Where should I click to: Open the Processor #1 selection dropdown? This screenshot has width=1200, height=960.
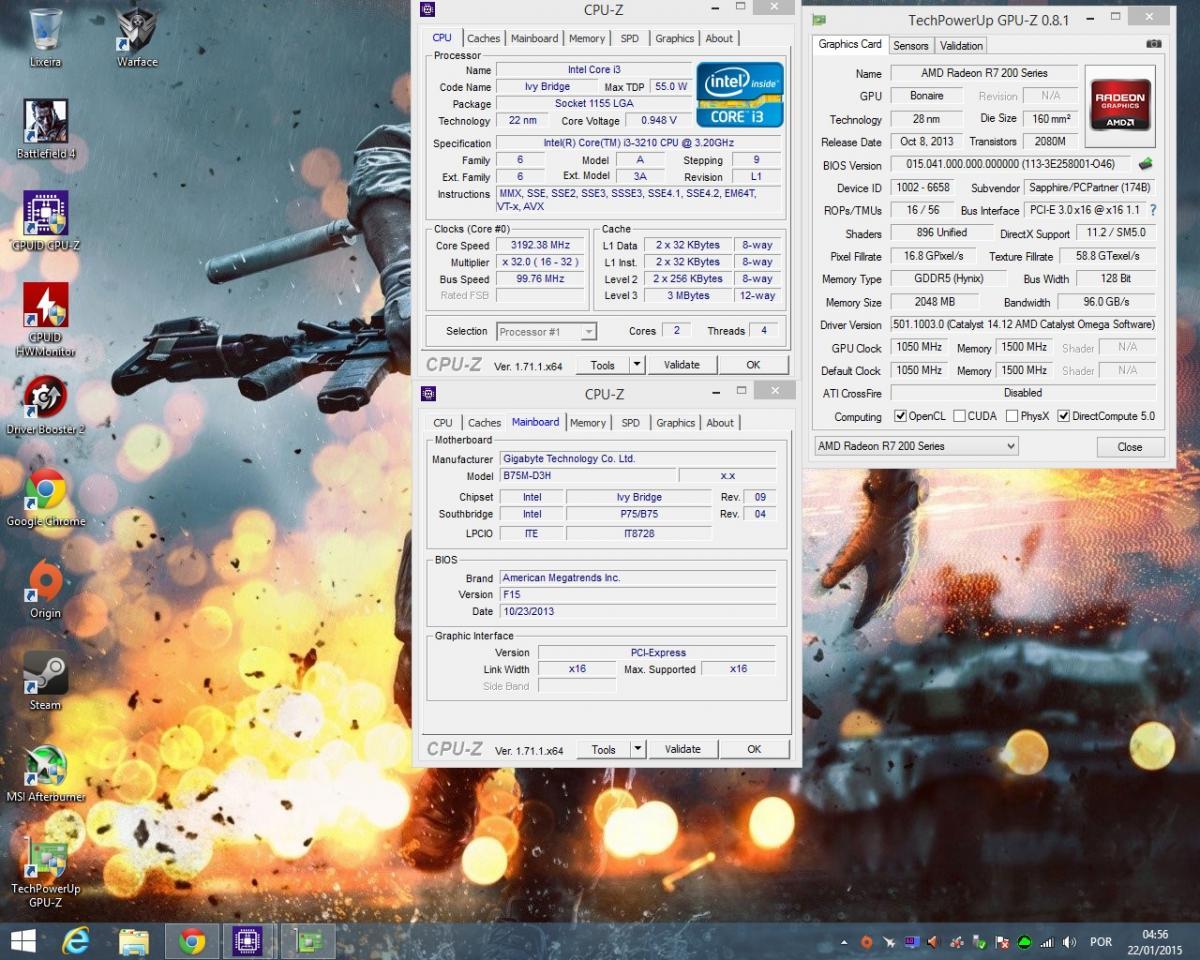(x=546, y=331)
